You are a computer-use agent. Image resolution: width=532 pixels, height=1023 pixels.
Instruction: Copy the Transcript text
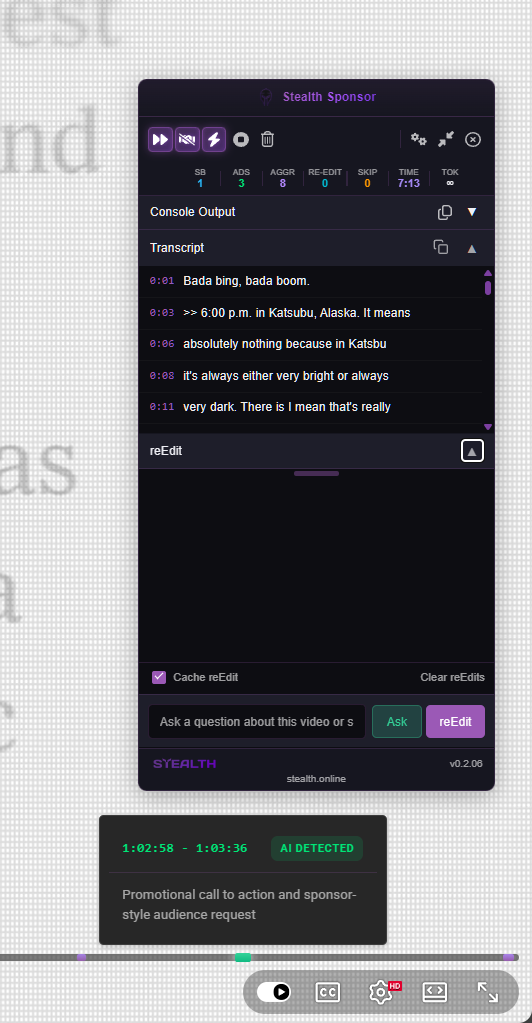[441, 247]
